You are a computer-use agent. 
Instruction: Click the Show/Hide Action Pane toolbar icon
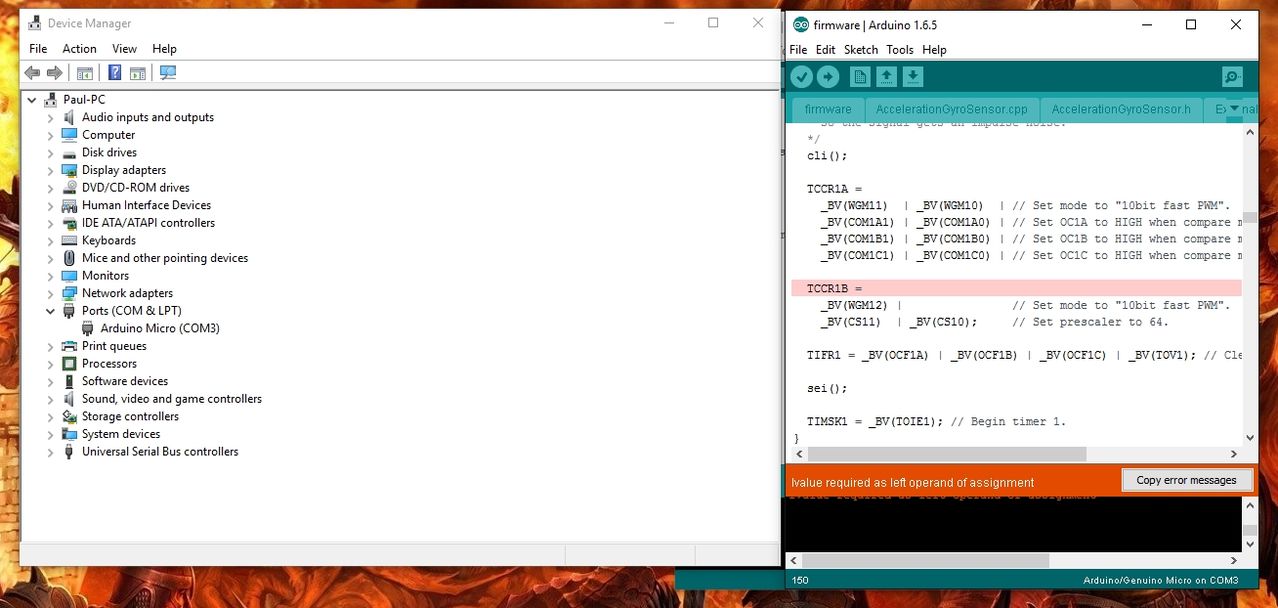[x=138, y=73]
